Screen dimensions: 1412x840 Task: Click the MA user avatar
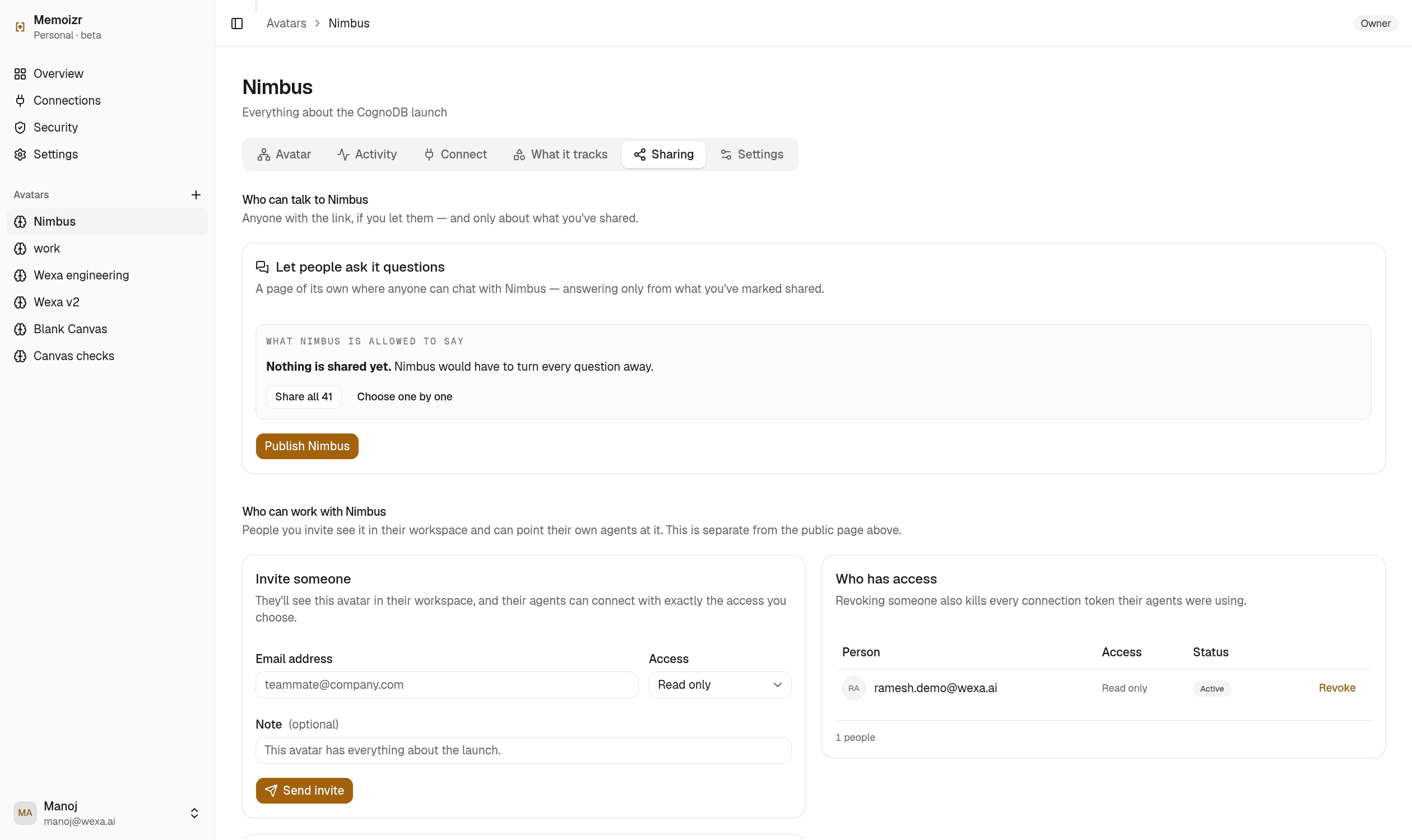(x=25, y=813)
